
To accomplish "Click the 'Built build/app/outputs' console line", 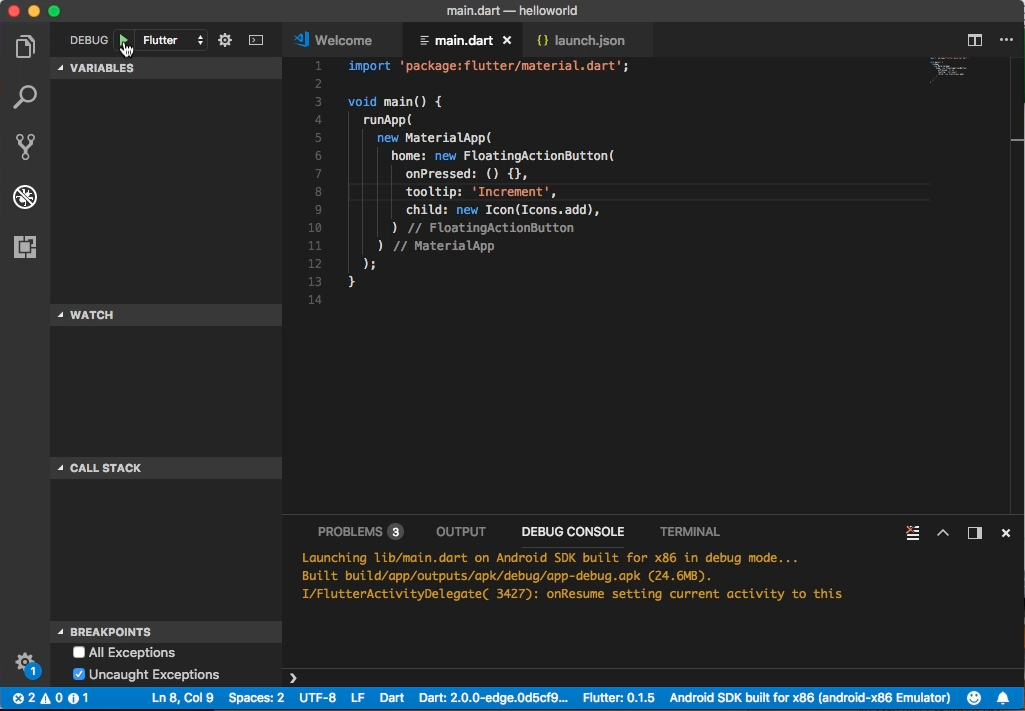I will pos(506,576).
